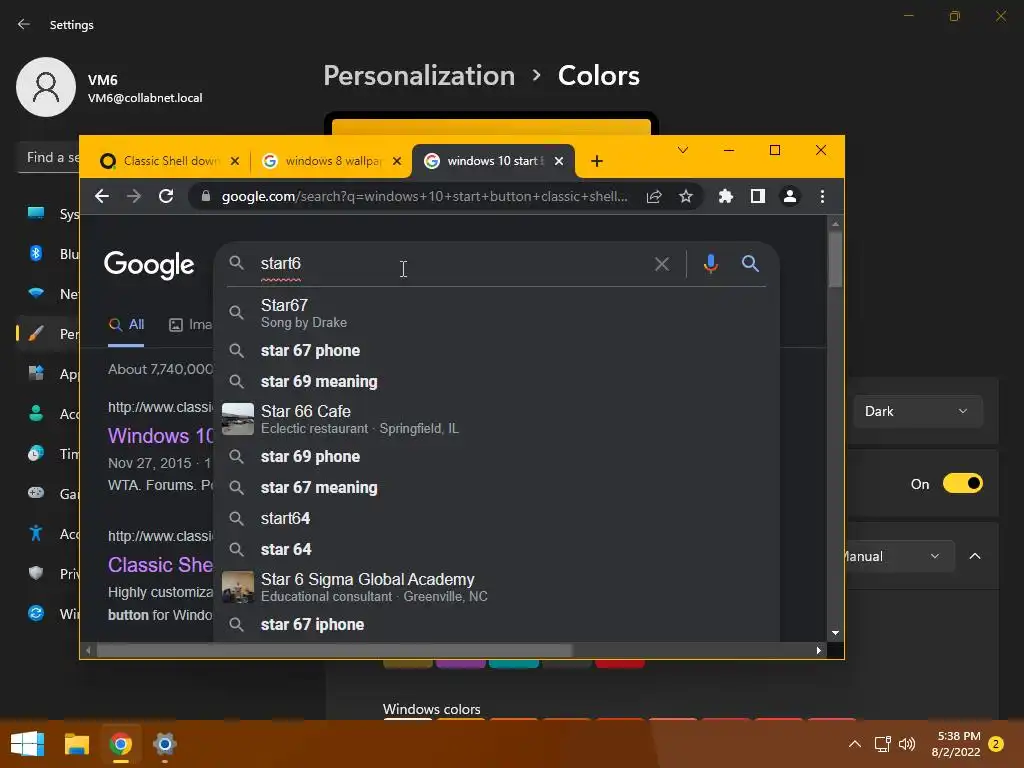Click scroll right arrow in Chrome
Image resolution: width=1024 pixels, height=768 pixels.
(x=819, y=650)
